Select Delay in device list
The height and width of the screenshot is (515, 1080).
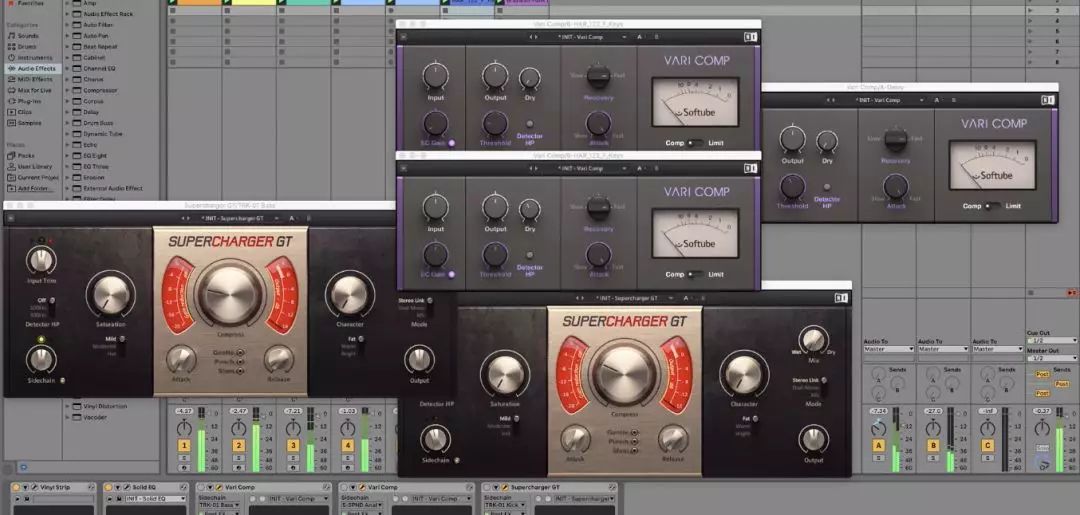coord(92,112)
